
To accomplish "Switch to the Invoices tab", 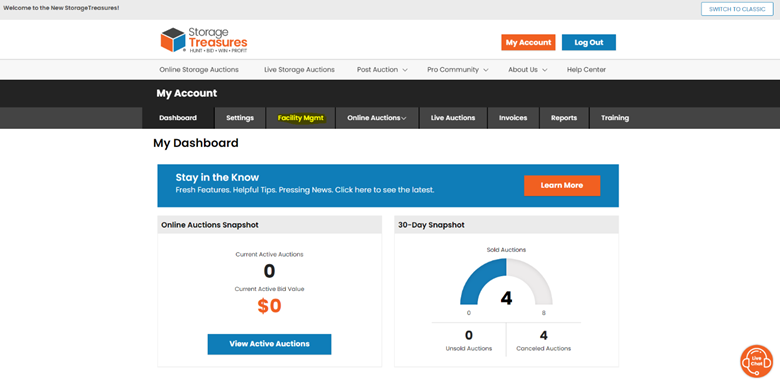I will pos(513,118).
